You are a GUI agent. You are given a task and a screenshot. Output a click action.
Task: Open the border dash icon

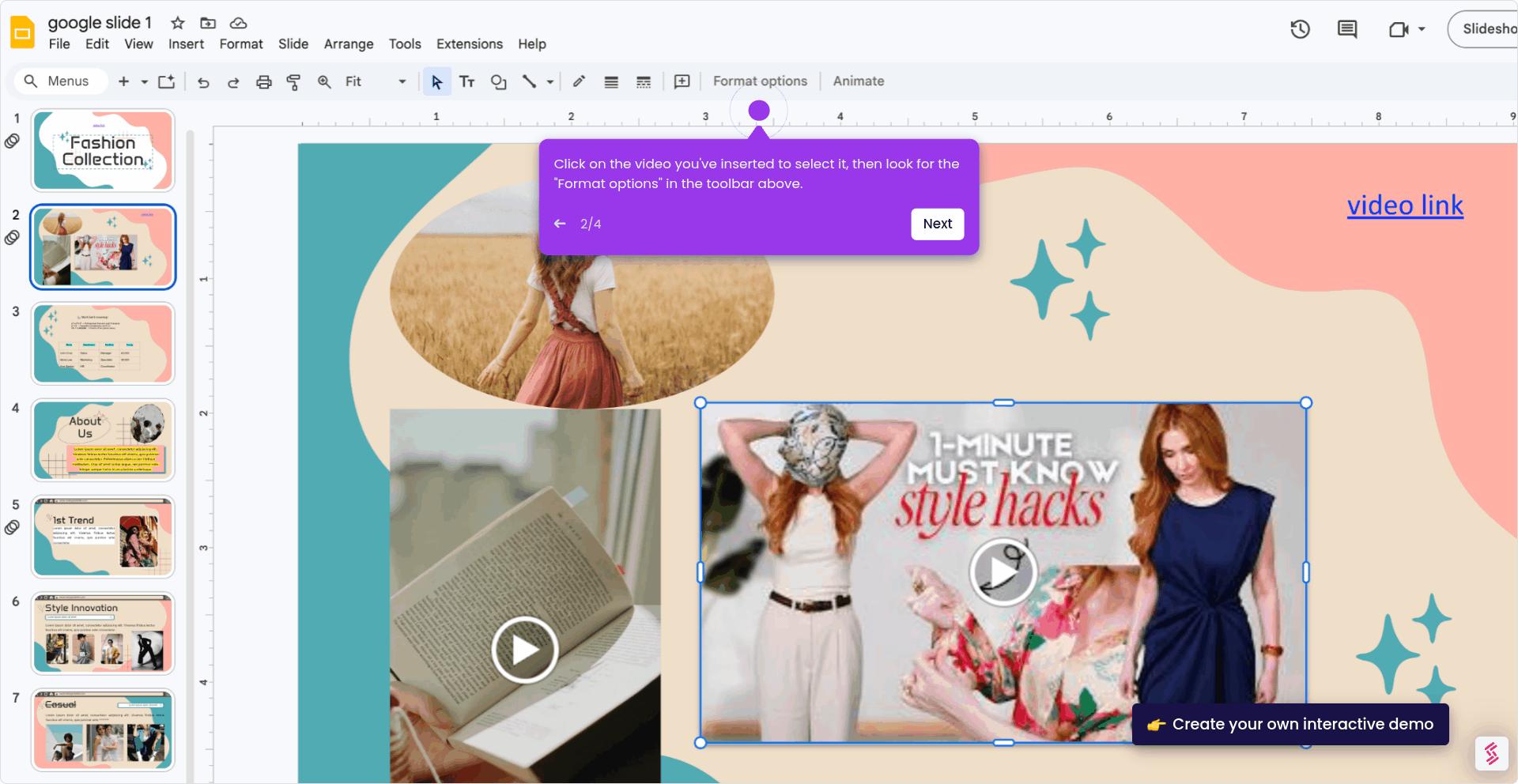644,82
